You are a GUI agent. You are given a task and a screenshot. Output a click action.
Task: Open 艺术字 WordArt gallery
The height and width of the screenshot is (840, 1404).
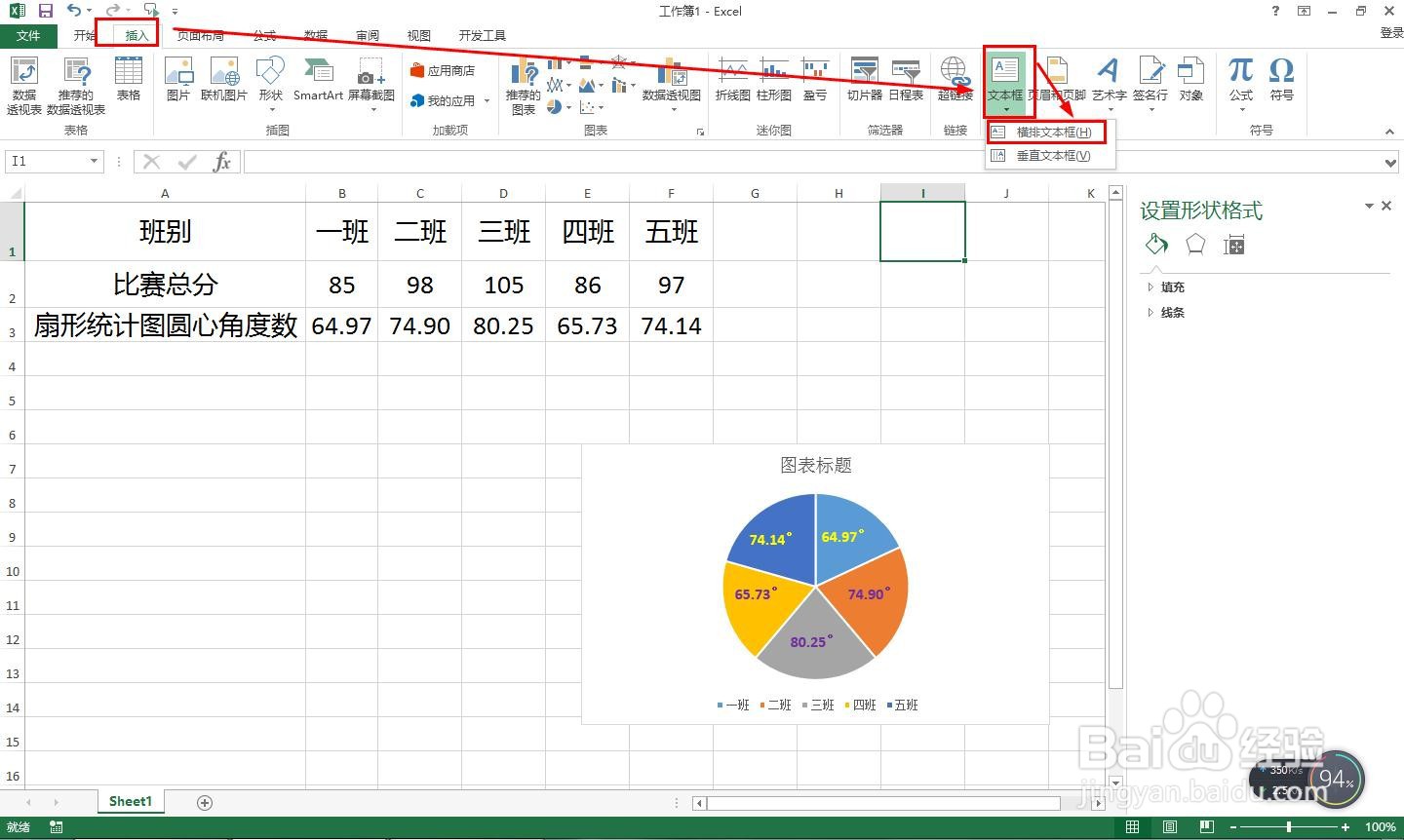[1109, 84]
